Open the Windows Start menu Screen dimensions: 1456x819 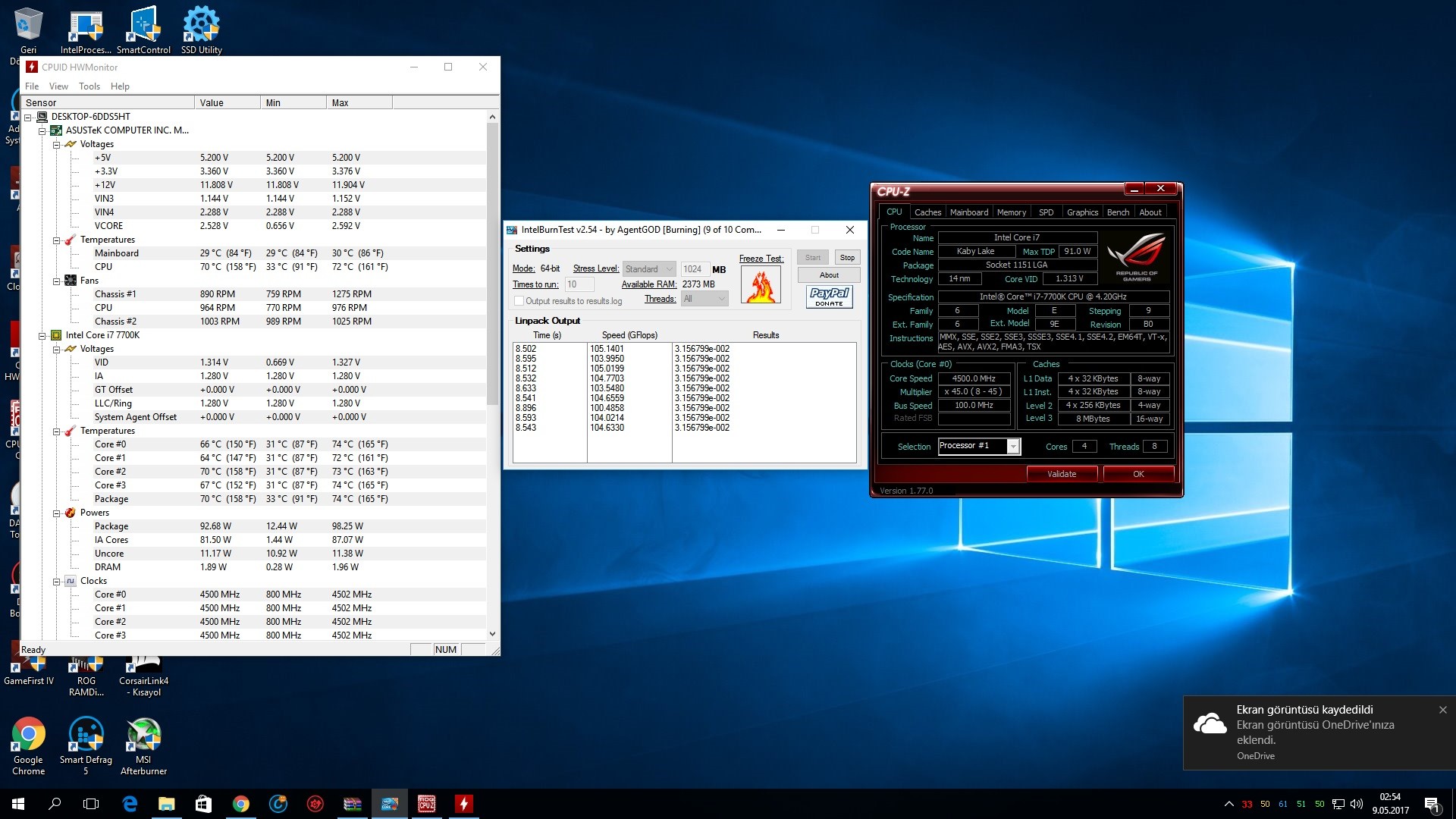[18, 804]
